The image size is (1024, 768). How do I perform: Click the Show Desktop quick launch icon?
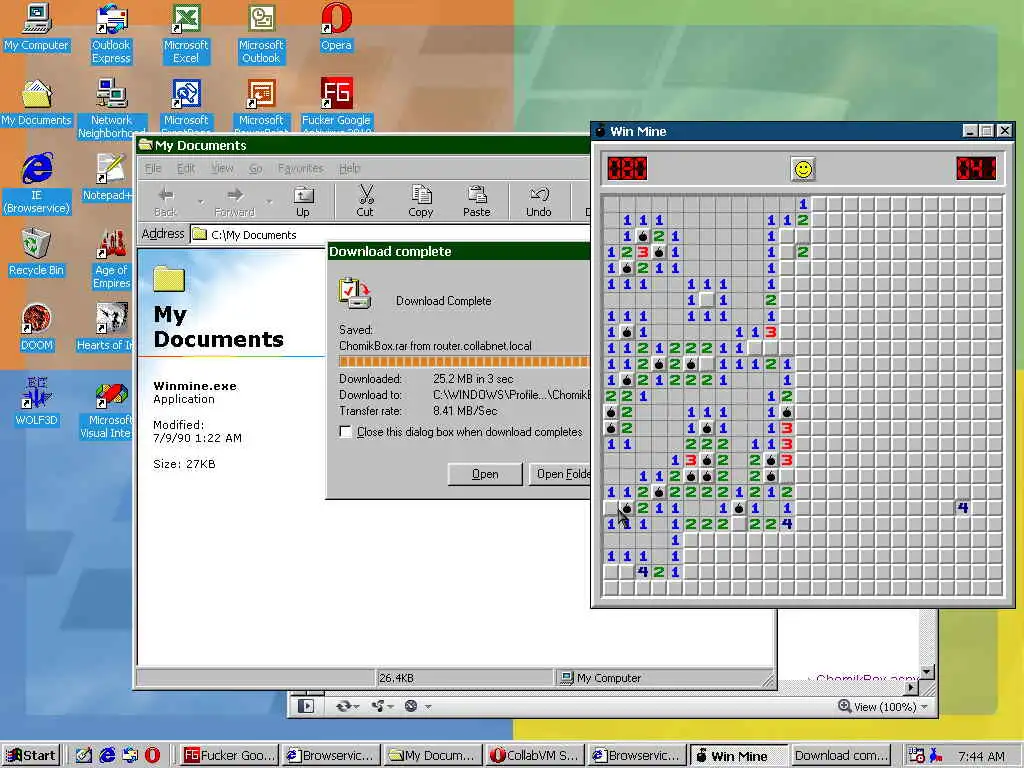[x=84, y=756]
